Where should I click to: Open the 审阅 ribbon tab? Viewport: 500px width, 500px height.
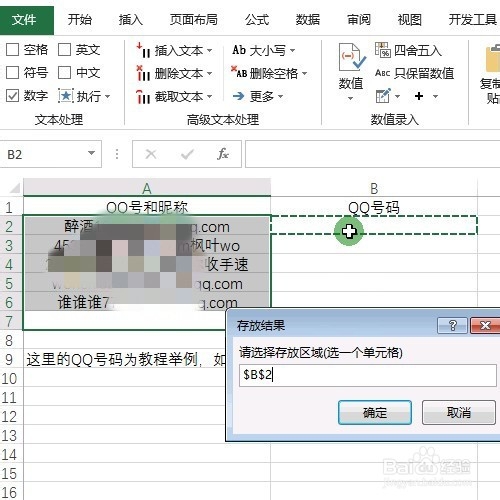pyautogui.click(x=359, y=20)
